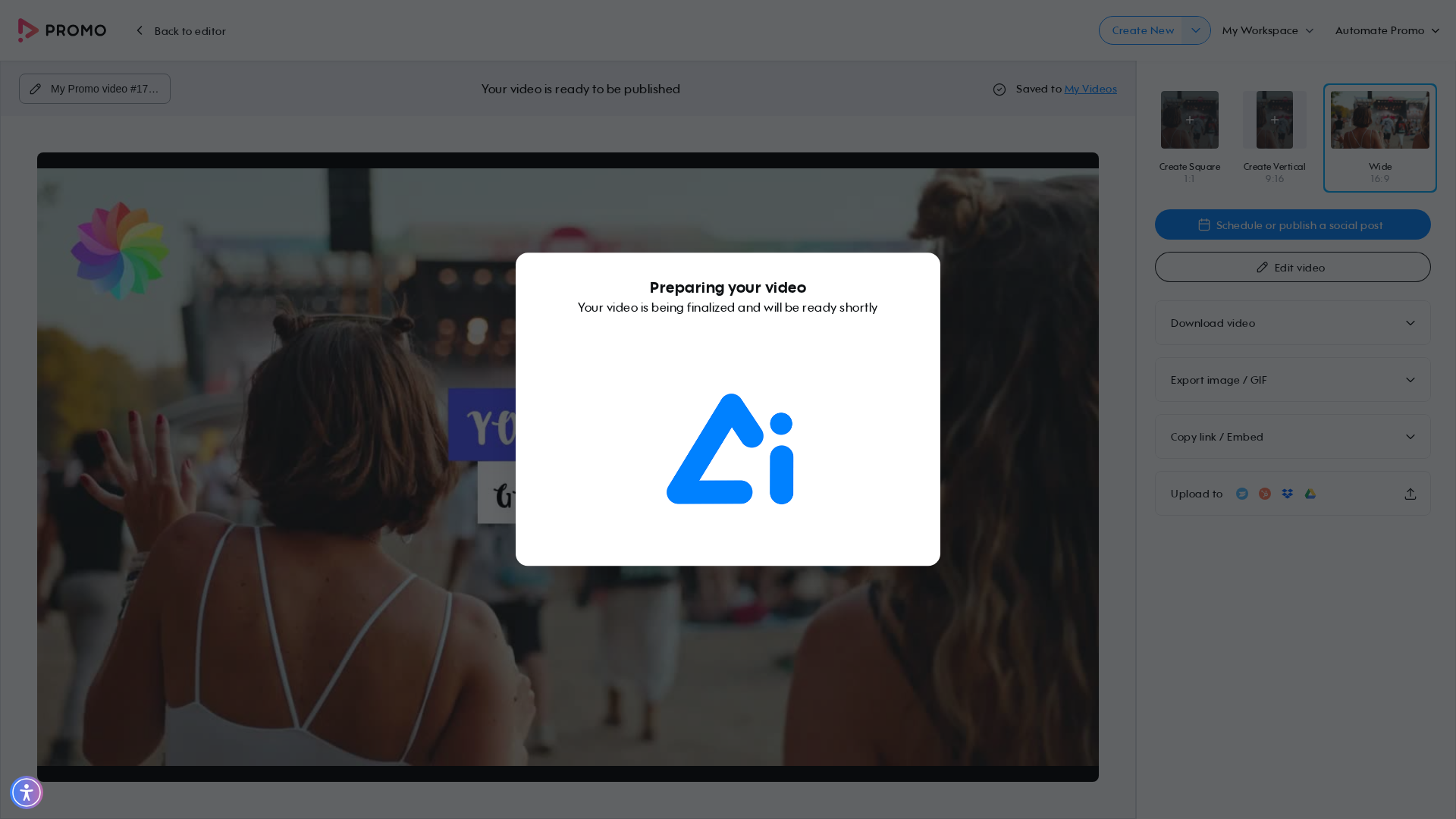Open the Create New dropdown arrow
The width and height of the screenshot is (1456, 819).
coord(1196,30)
